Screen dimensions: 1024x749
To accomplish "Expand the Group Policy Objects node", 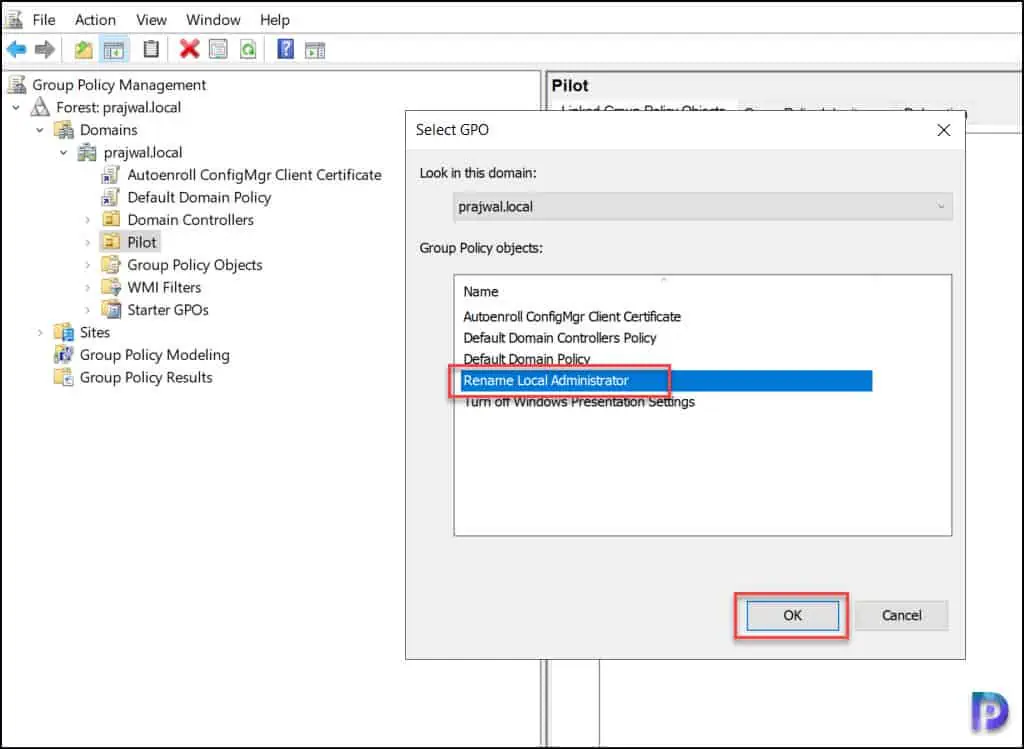I will (x=88, y=265).
